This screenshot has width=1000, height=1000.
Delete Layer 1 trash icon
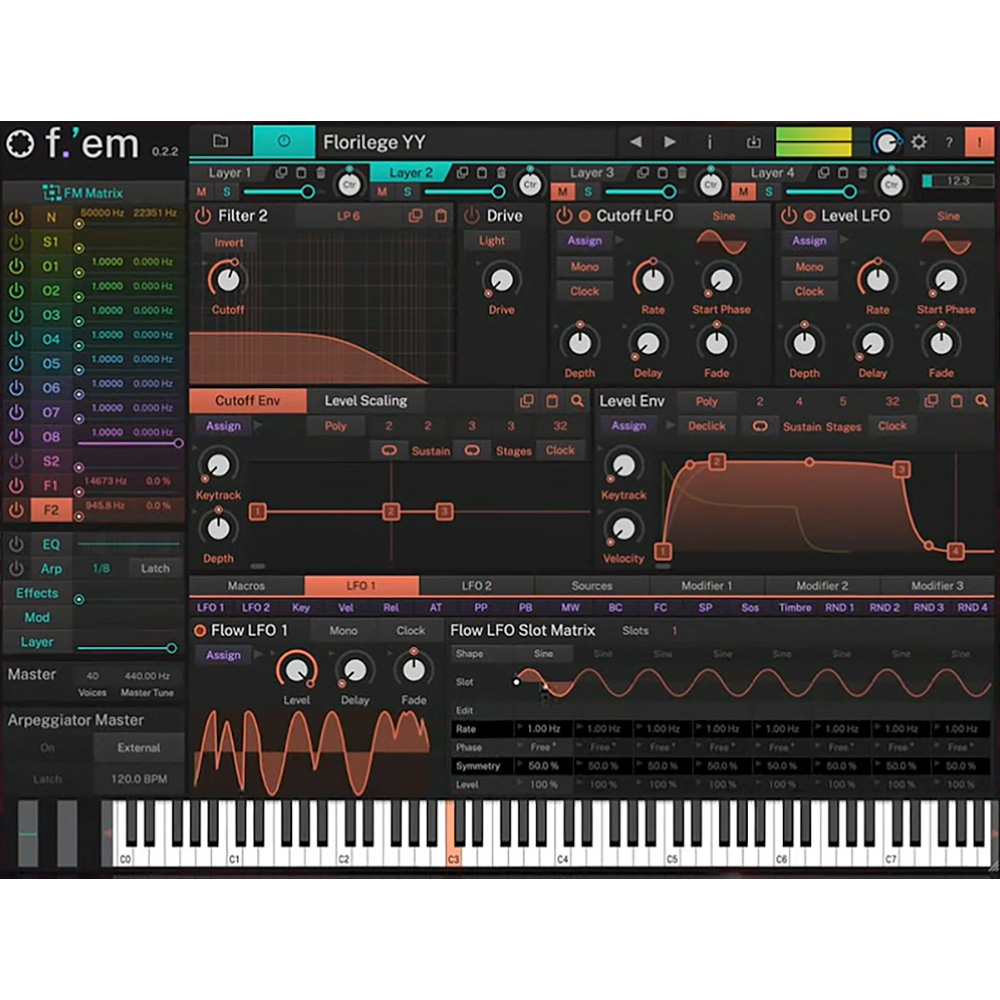tap(321, 172)
